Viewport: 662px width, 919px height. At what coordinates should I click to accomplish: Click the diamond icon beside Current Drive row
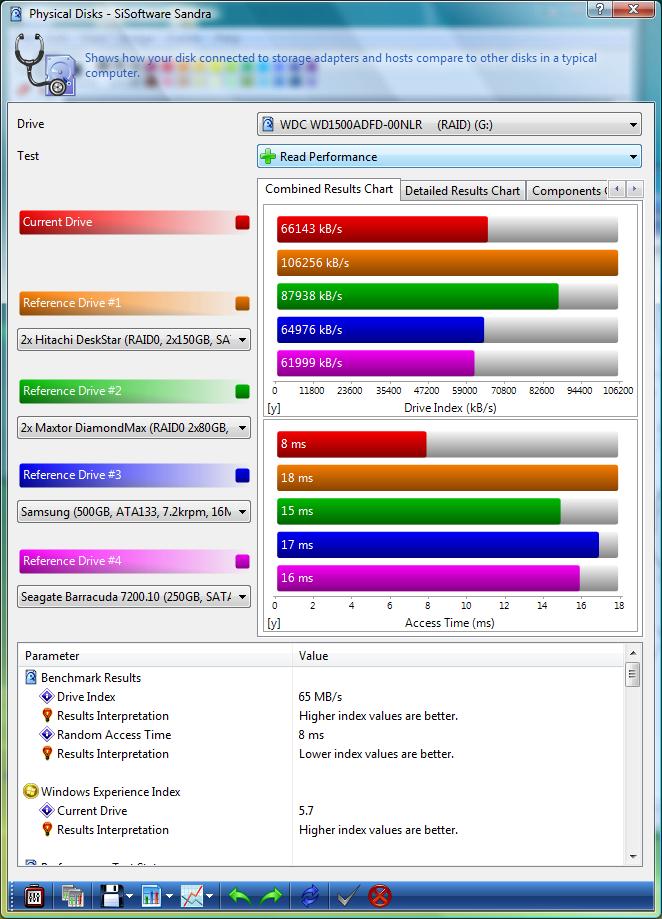47,811
